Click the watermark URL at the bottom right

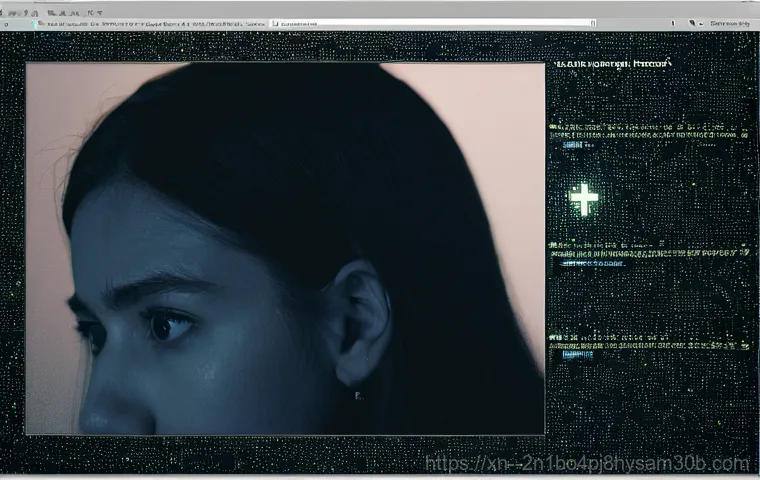tap(588, 463)
